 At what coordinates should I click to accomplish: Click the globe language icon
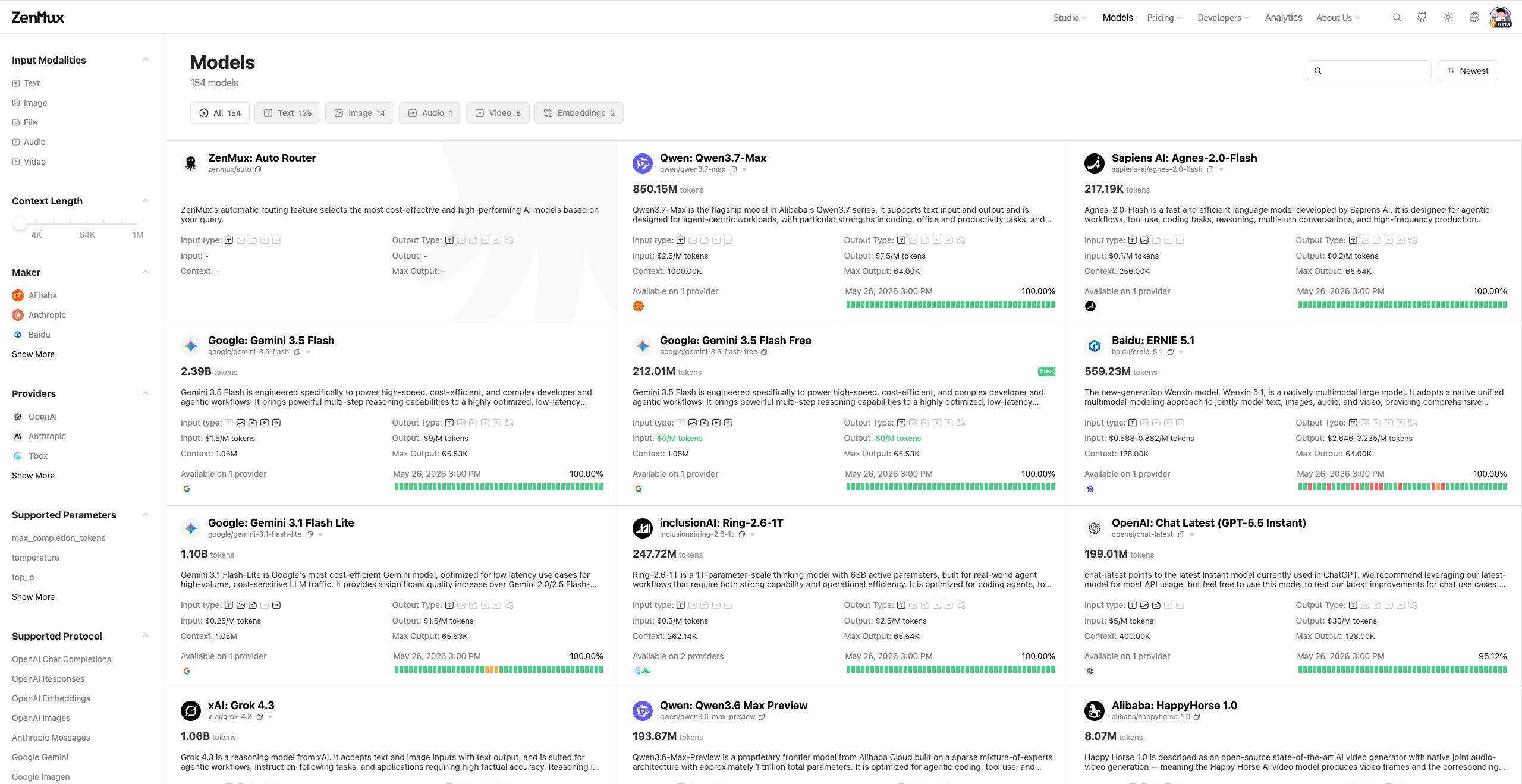coord(1474,17)
